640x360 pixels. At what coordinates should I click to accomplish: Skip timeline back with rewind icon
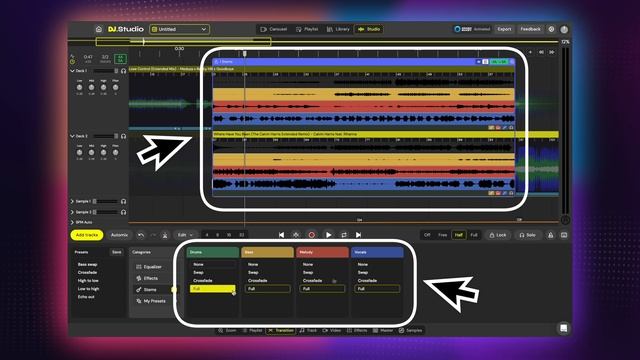pos(541,52)
